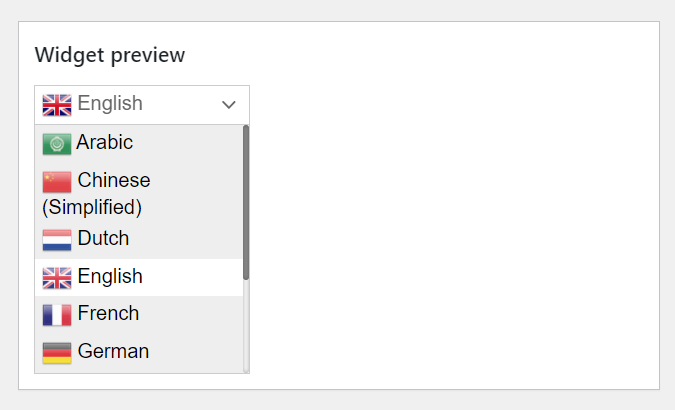Select the Arabic language option
This screenshot has width=675, height=410.
105,143
